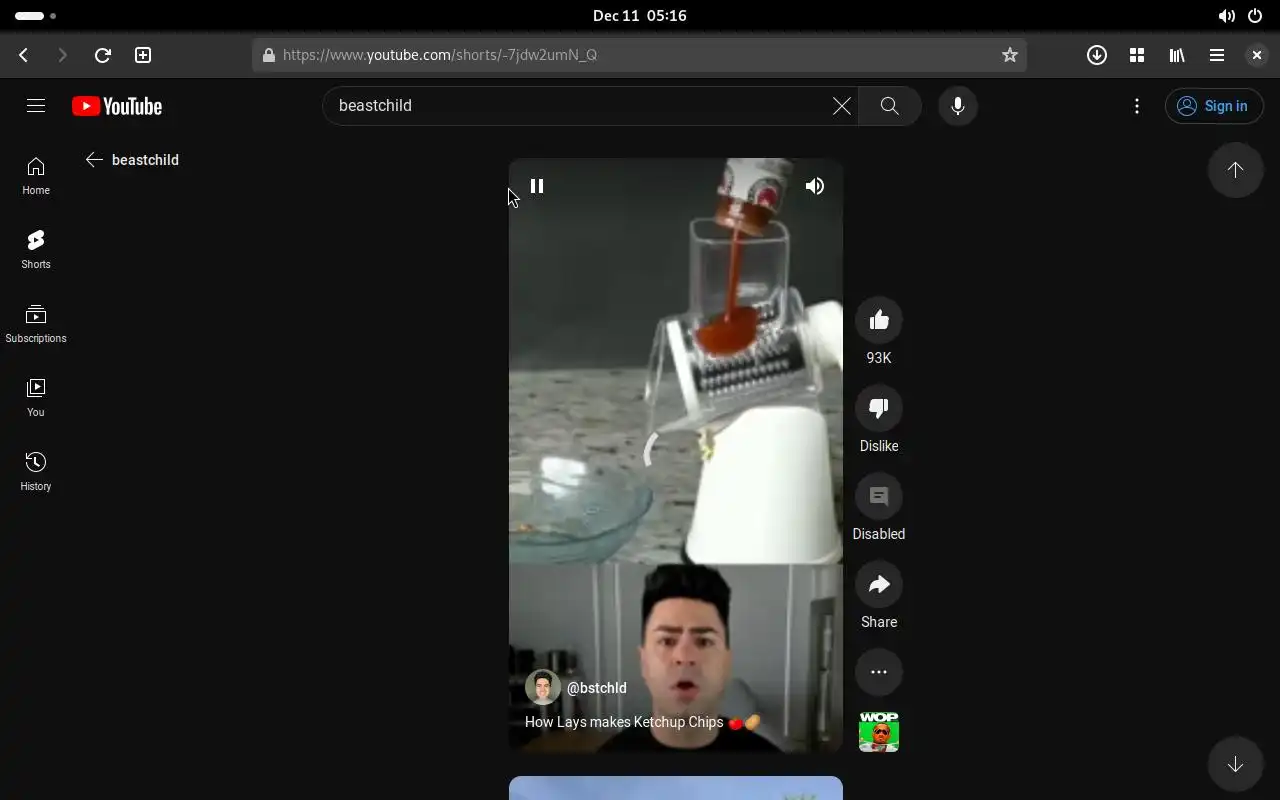
Task: Mute the Short's volume
Action: point(815,186)
